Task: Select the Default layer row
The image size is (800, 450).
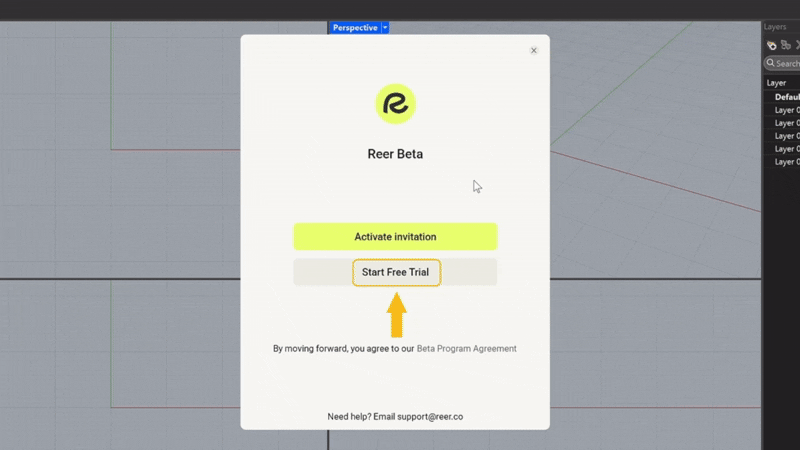Action: pos(782,97)
